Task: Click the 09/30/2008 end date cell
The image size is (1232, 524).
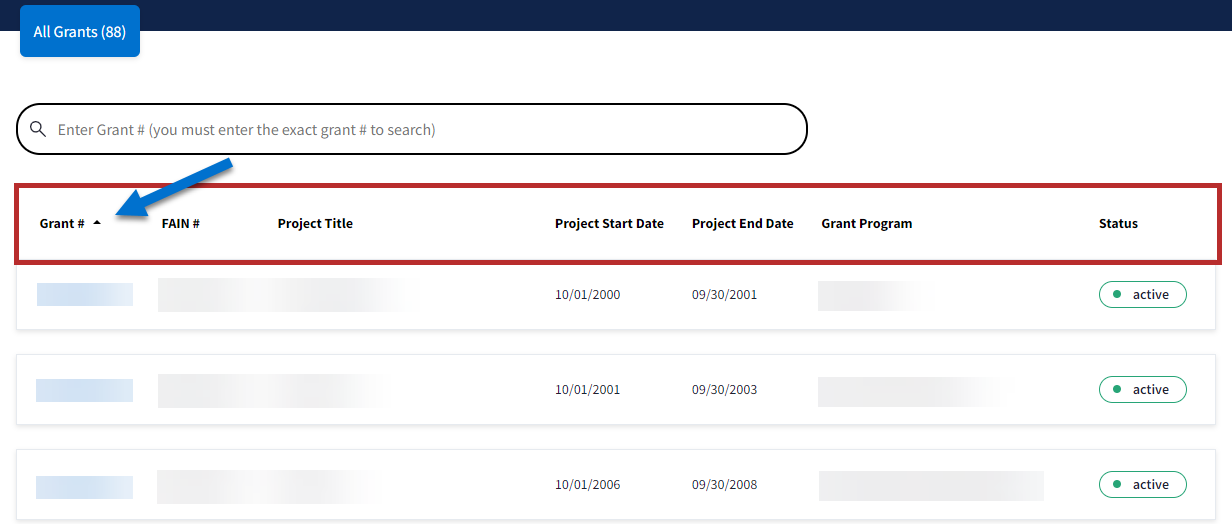Action: coord(724,485)
